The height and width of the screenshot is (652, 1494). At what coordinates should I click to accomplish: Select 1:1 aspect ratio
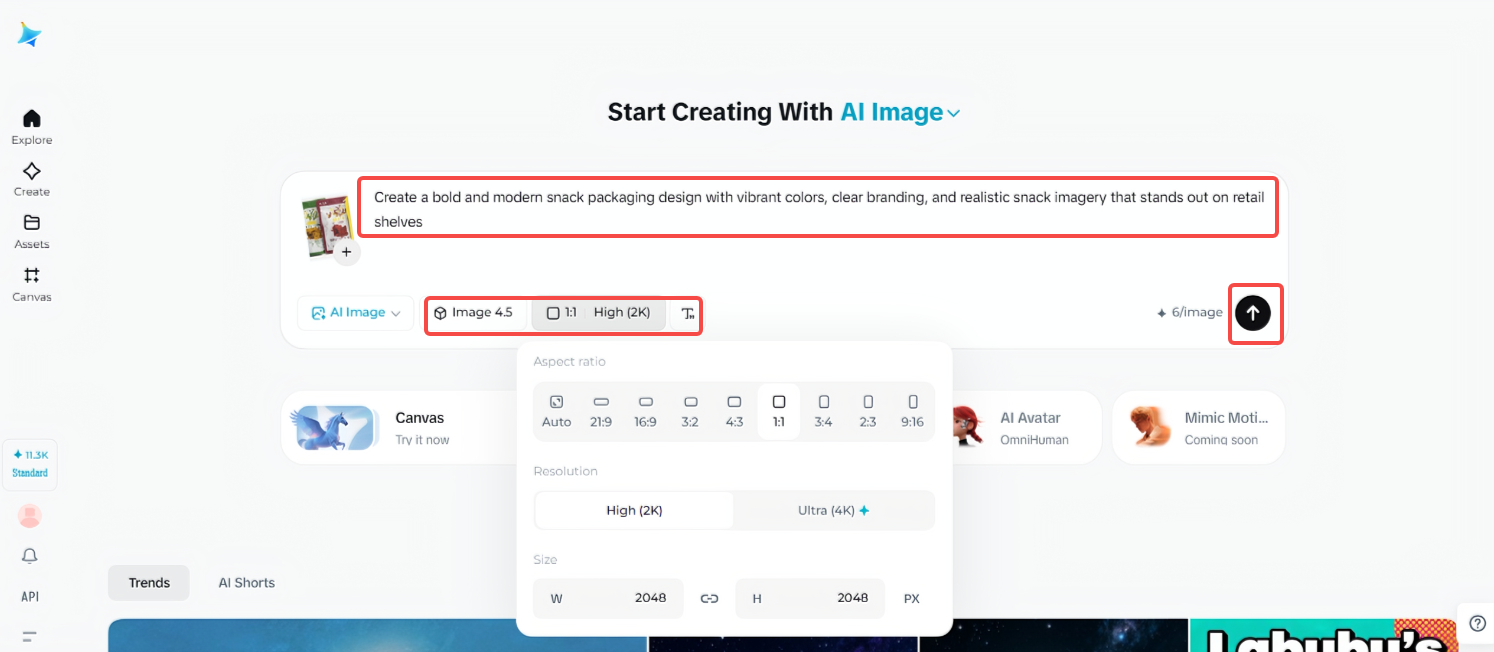[x=779, y=411]
